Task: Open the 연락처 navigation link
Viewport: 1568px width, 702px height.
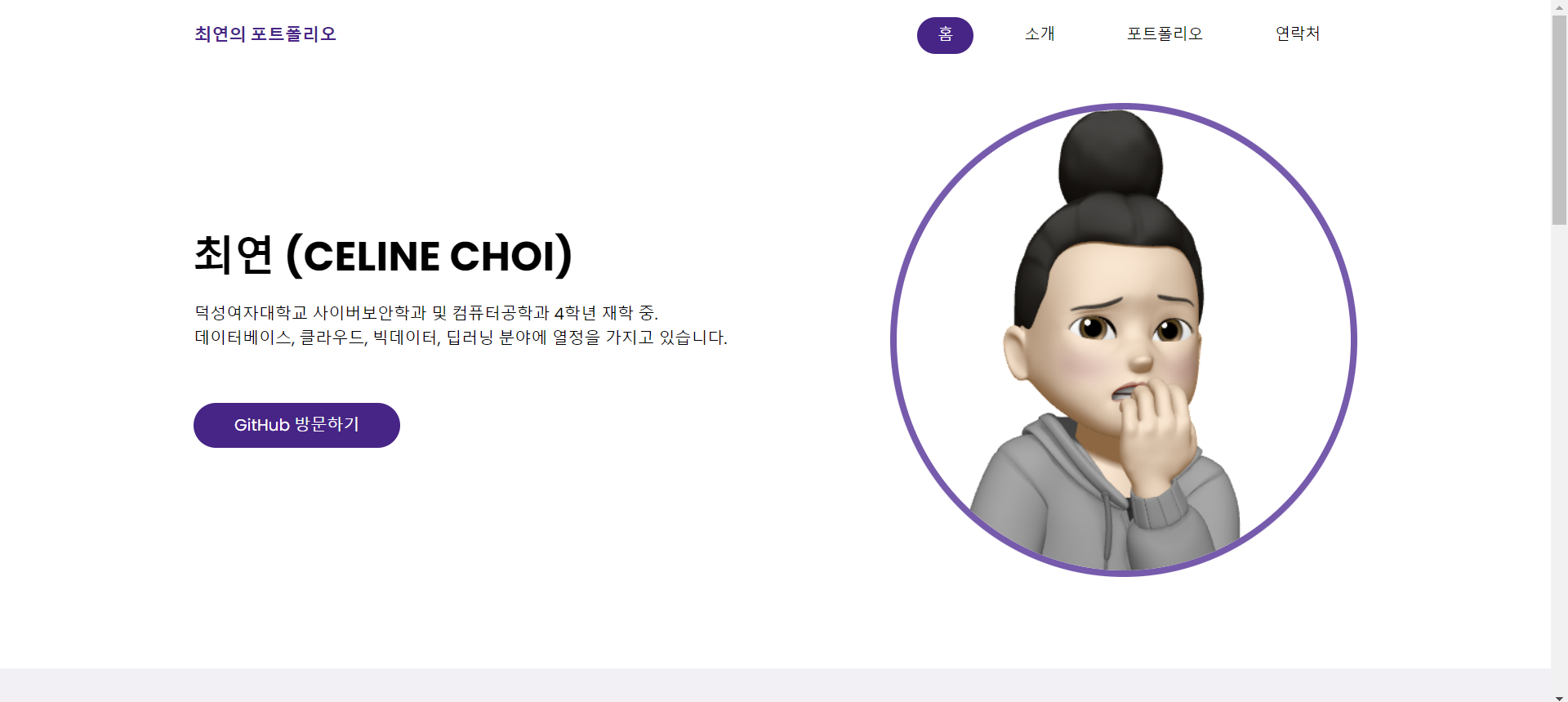Action: (1298, 34)
